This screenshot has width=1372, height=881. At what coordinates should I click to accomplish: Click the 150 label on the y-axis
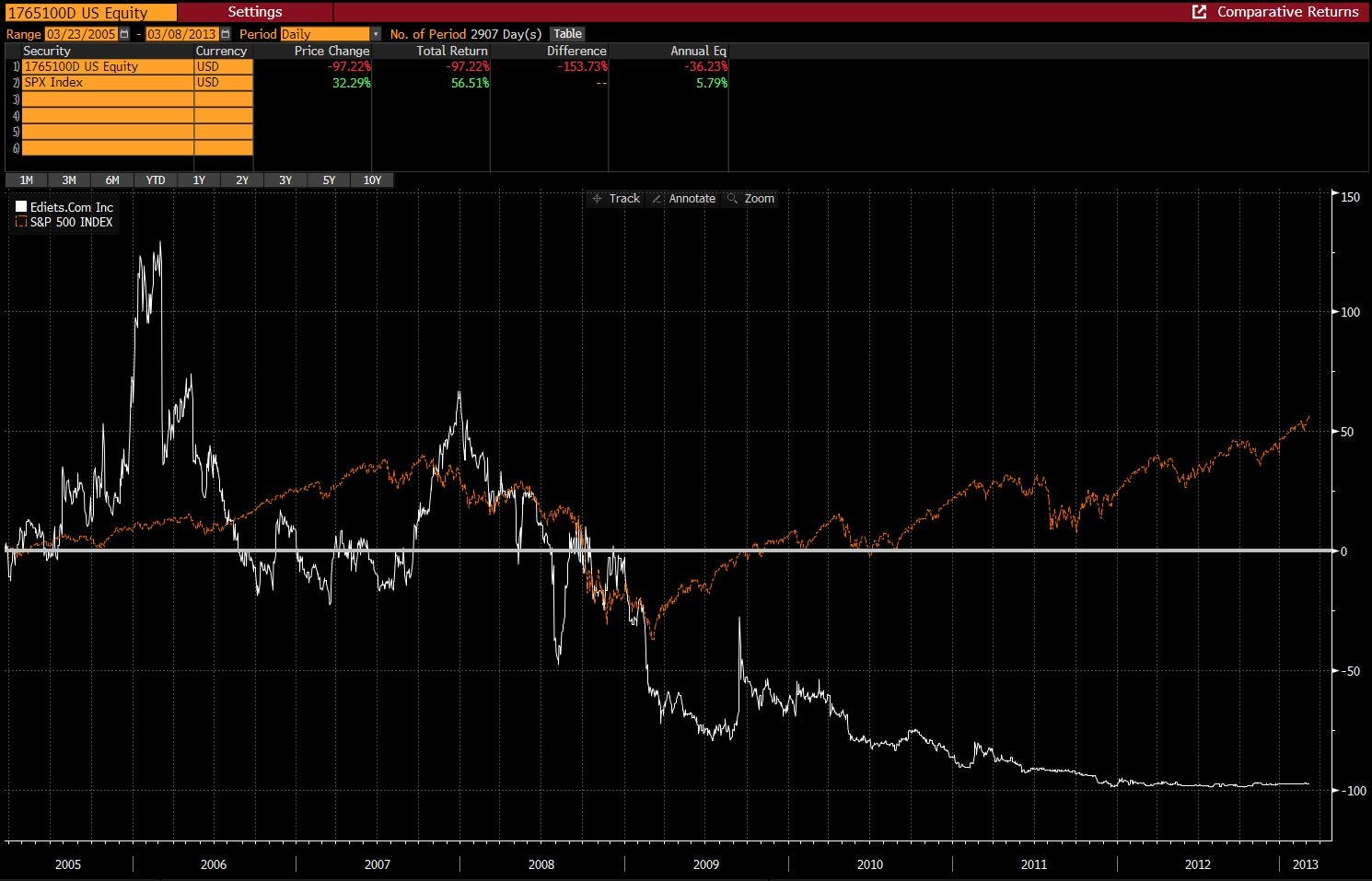1350,197
